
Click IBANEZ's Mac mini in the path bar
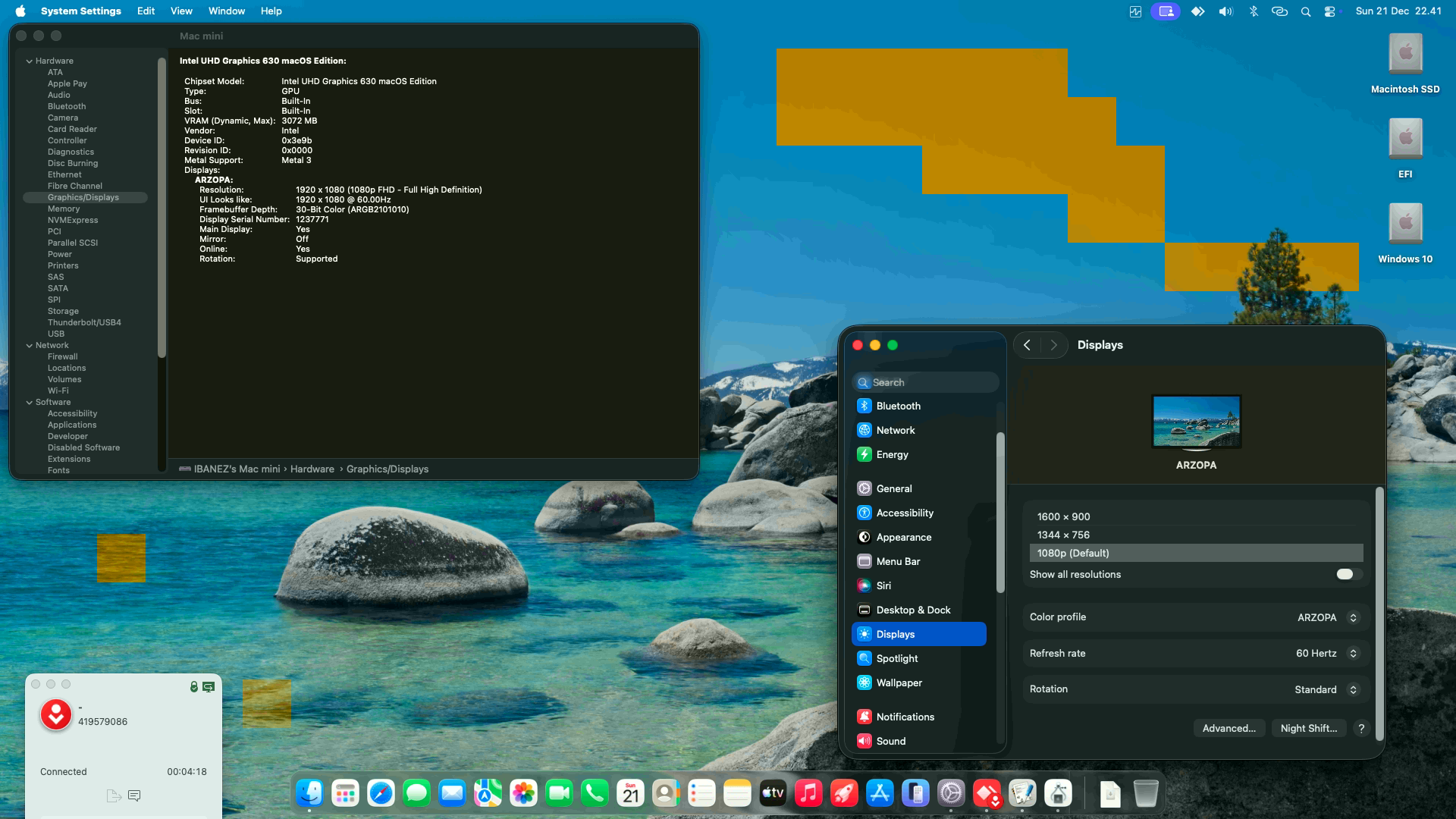(230, 469)
